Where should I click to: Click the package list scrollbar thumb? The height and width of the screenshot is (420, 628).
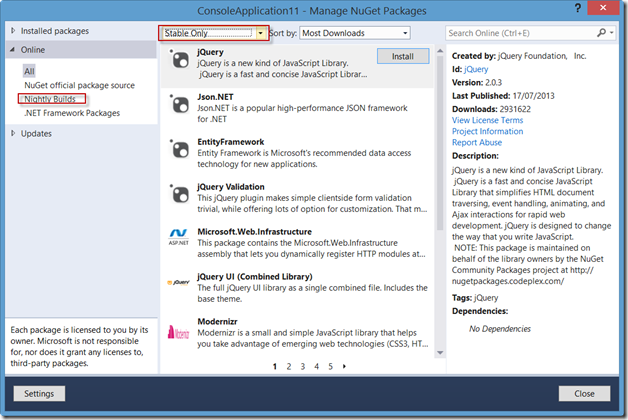(x=440, y=143)
